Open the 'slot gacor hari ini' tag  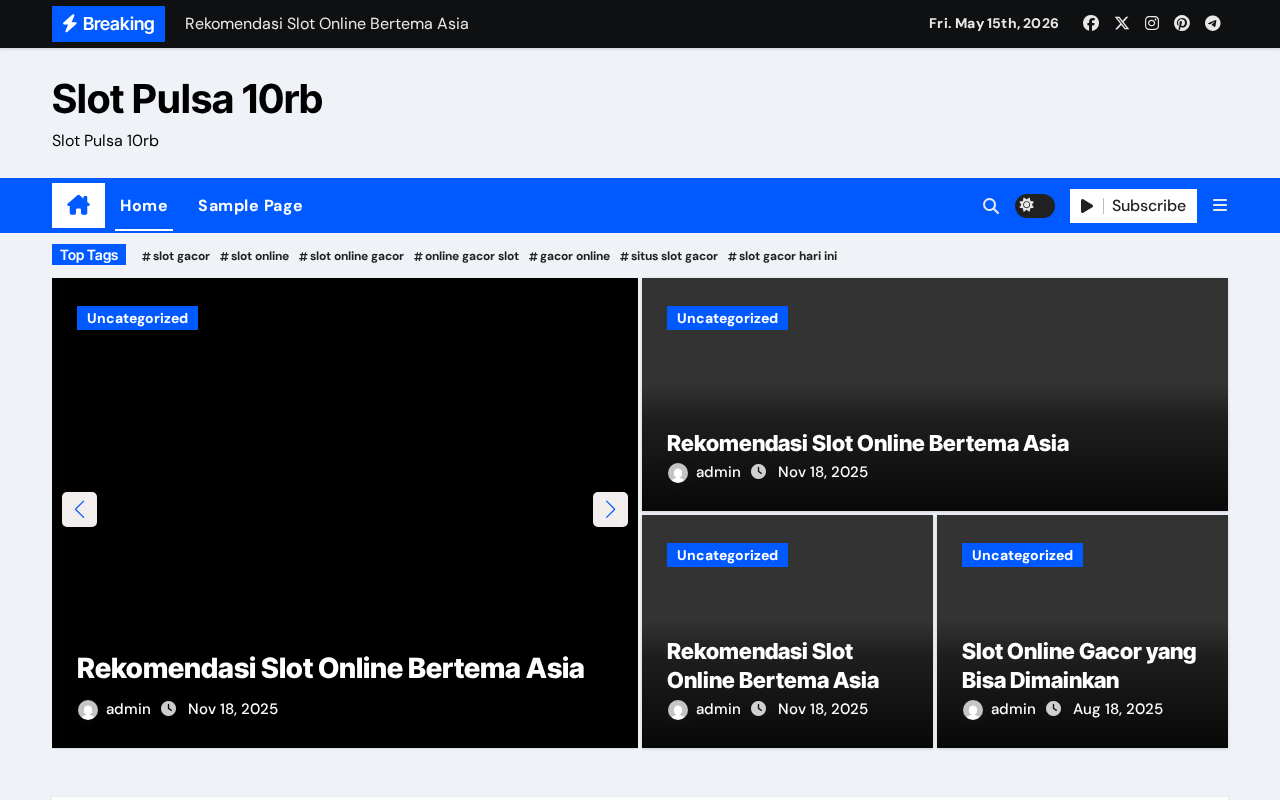pyautogui.click(x=782, y=256)
